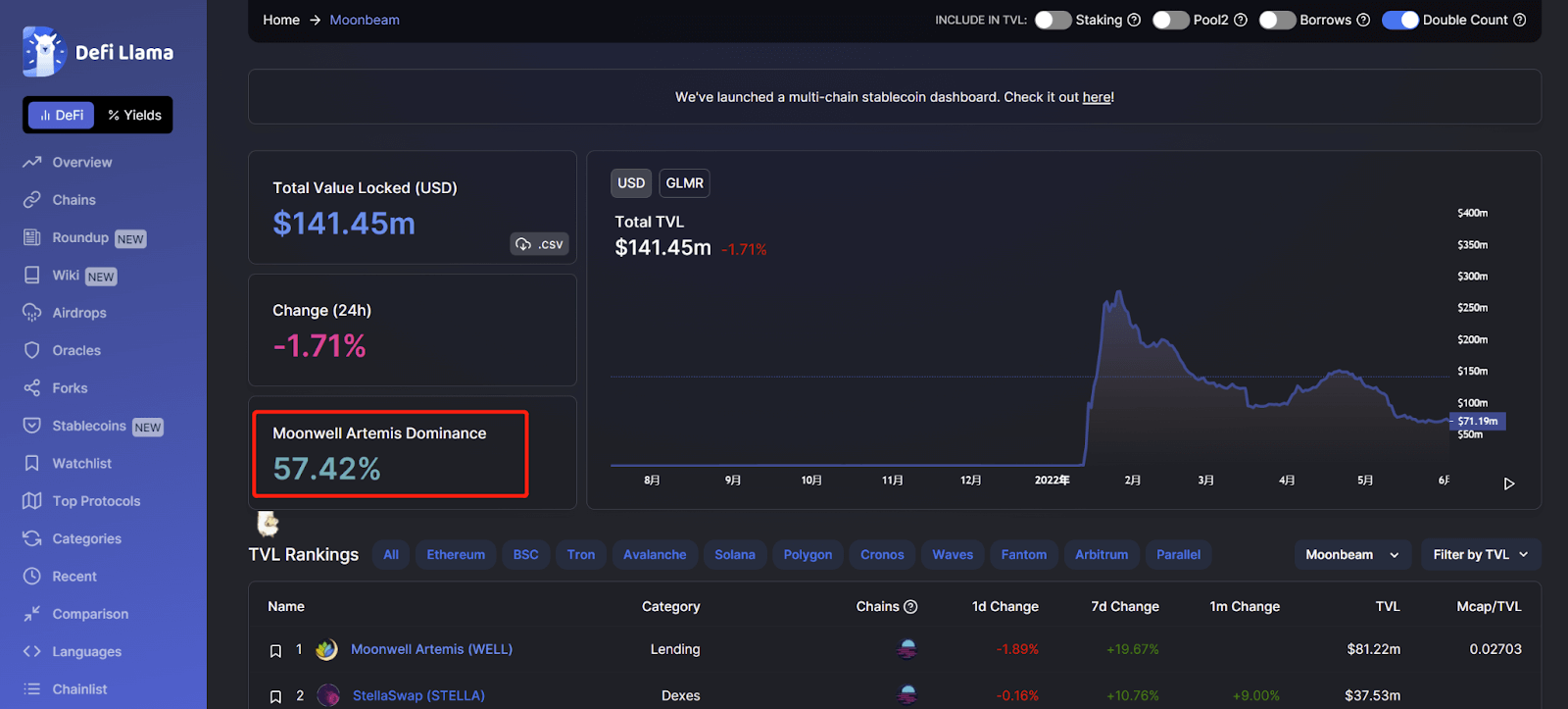Click the Languages code icon
Screen dimensions: 1568x709
[x=32, y=651]
